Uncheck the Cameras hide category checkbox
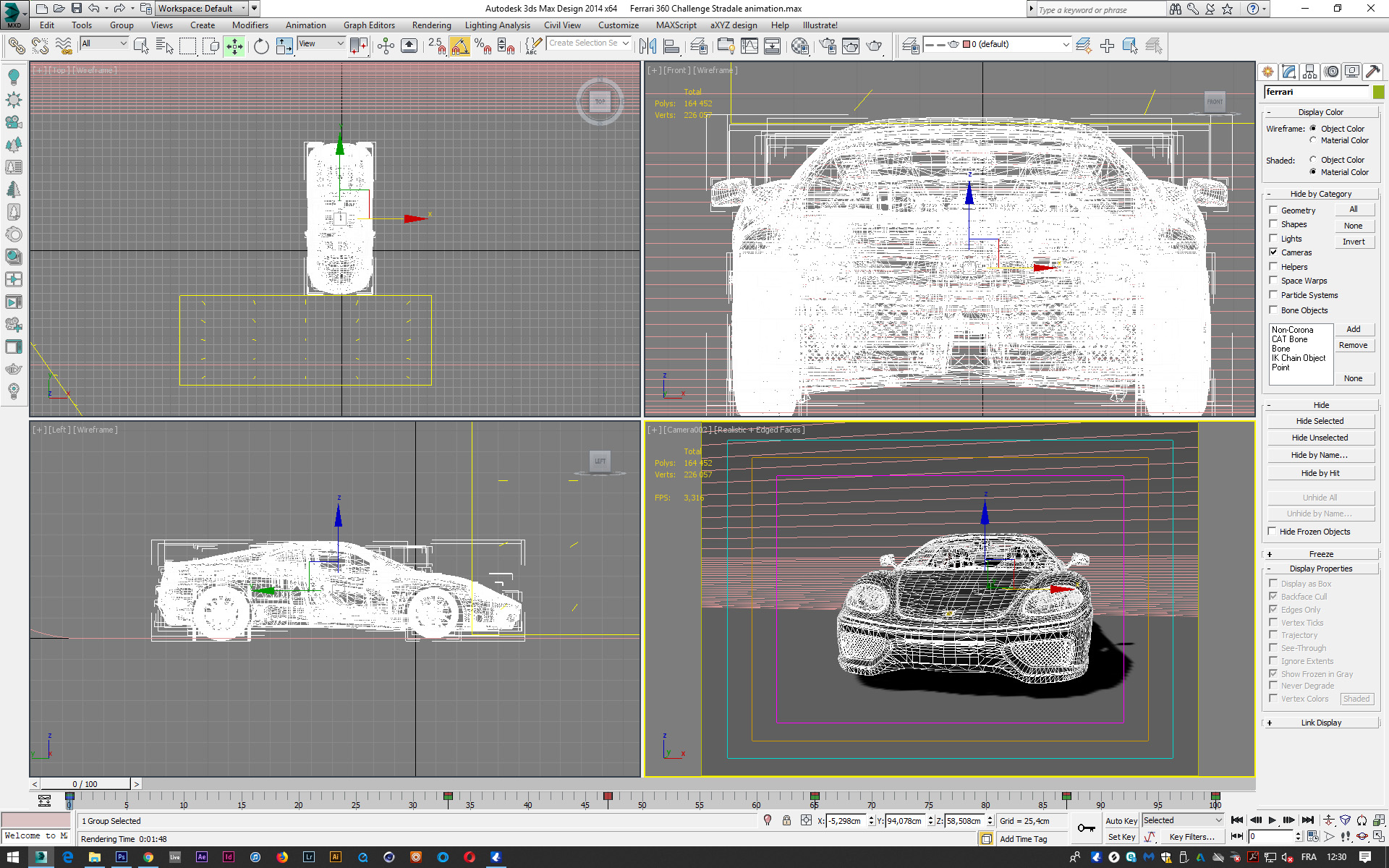Viewport: 1389px width, 868px height. (1273, 252)
